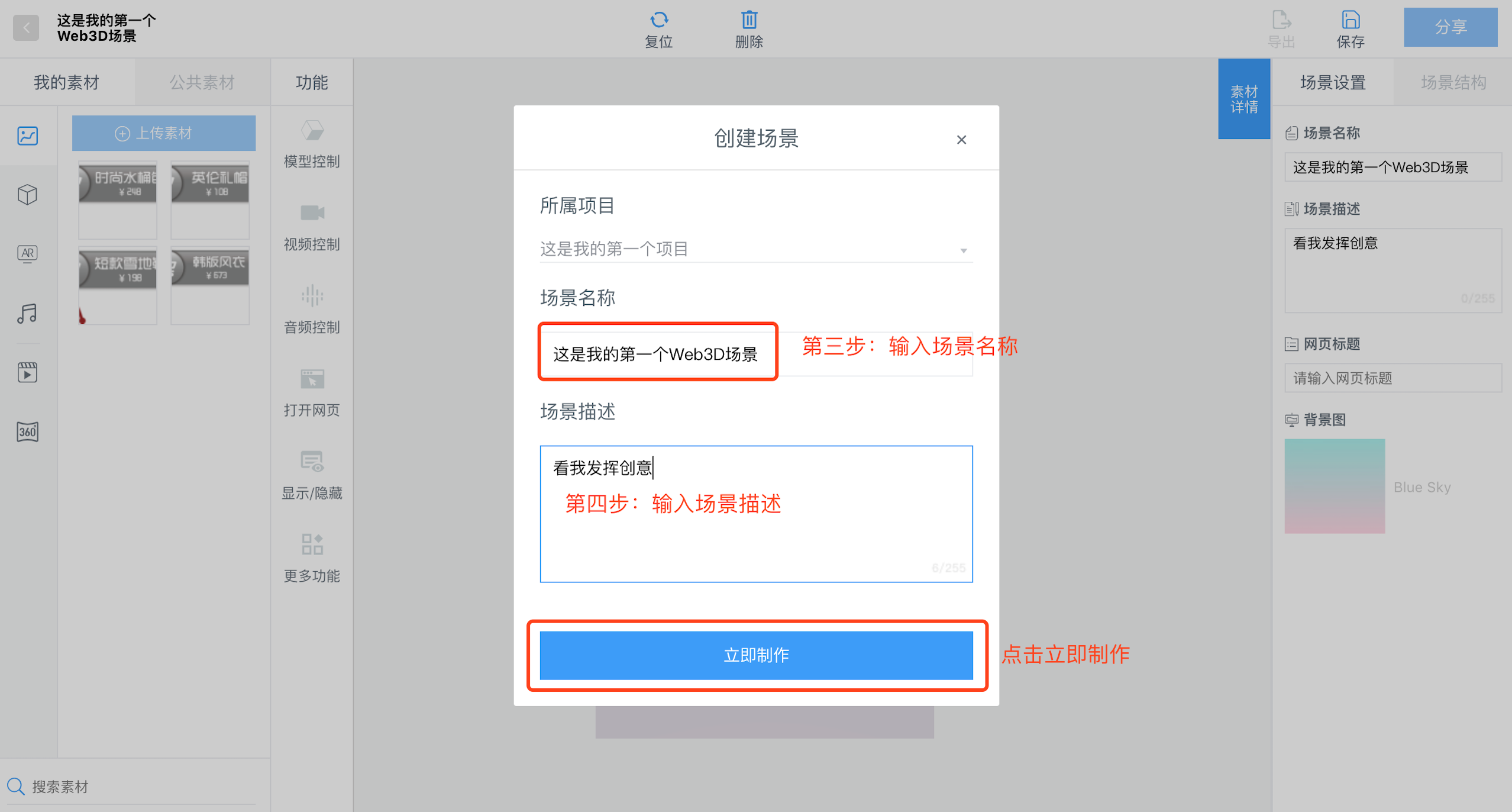Open the 素材详情 side panel tab
The image size is (1512, 812).
coord(1244,99)
